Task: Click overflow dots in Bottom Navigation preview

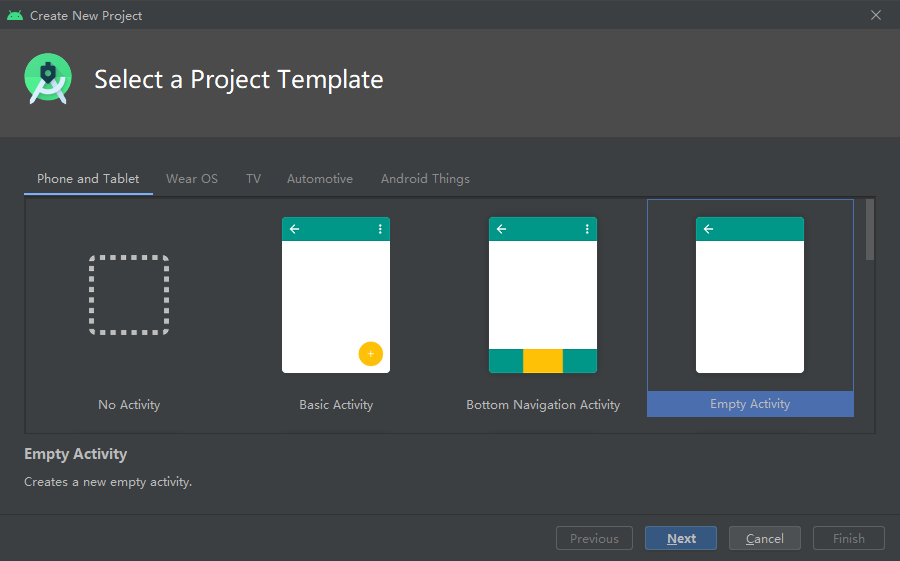Action: click(x=587, y=229)
